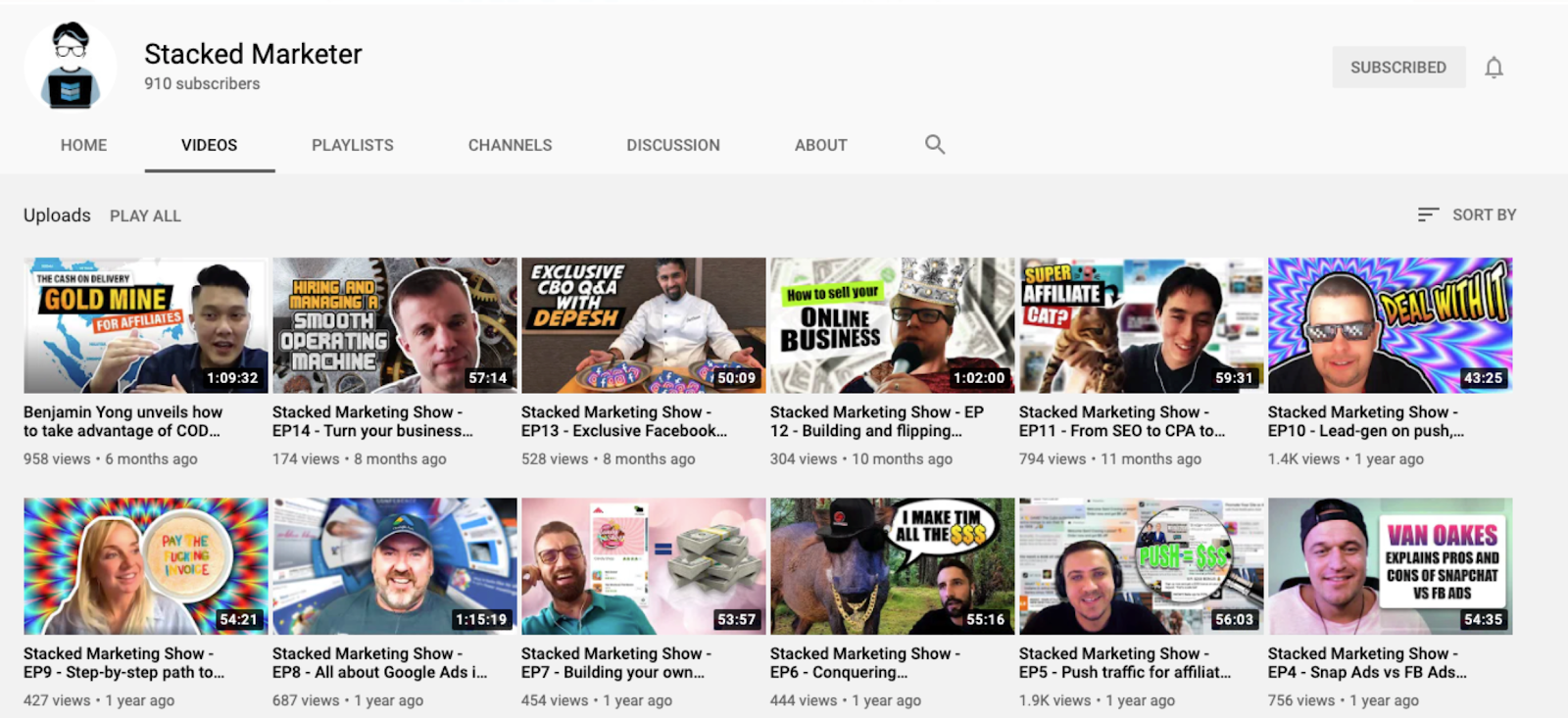This screenshot has height=718, width=1568.
Task: Open the Gold Mine for Affiliates thumbnail
Action: click(145, 325)
